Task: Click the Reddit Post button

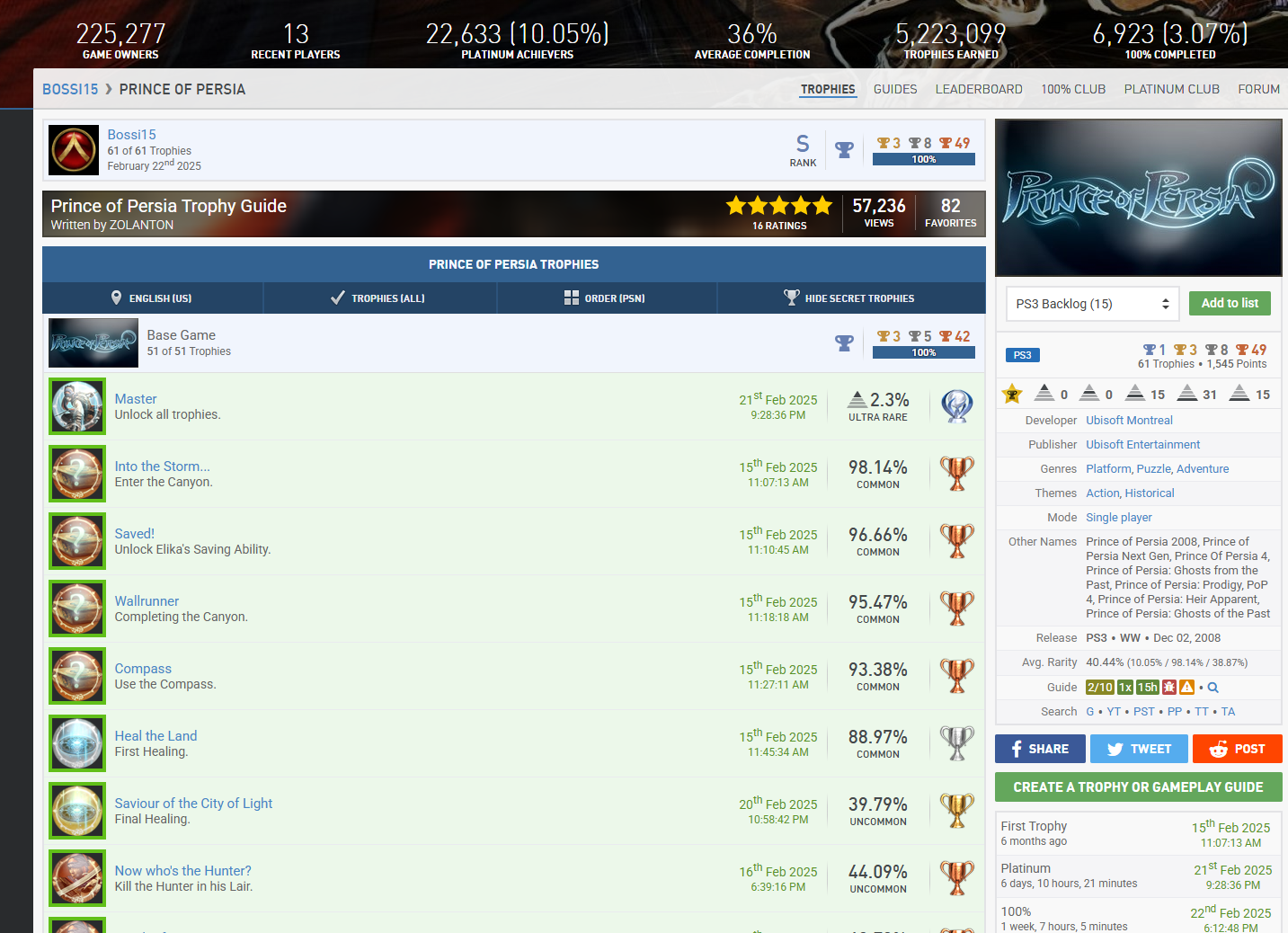Action: point(1238,749)
